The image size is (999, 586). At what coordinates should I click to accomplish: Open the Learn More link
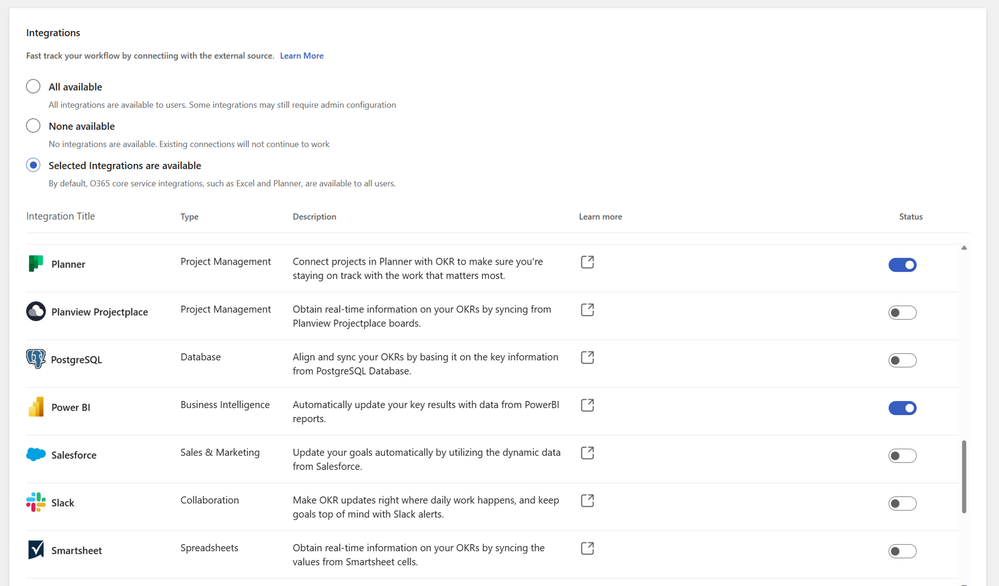pos(301,56)
